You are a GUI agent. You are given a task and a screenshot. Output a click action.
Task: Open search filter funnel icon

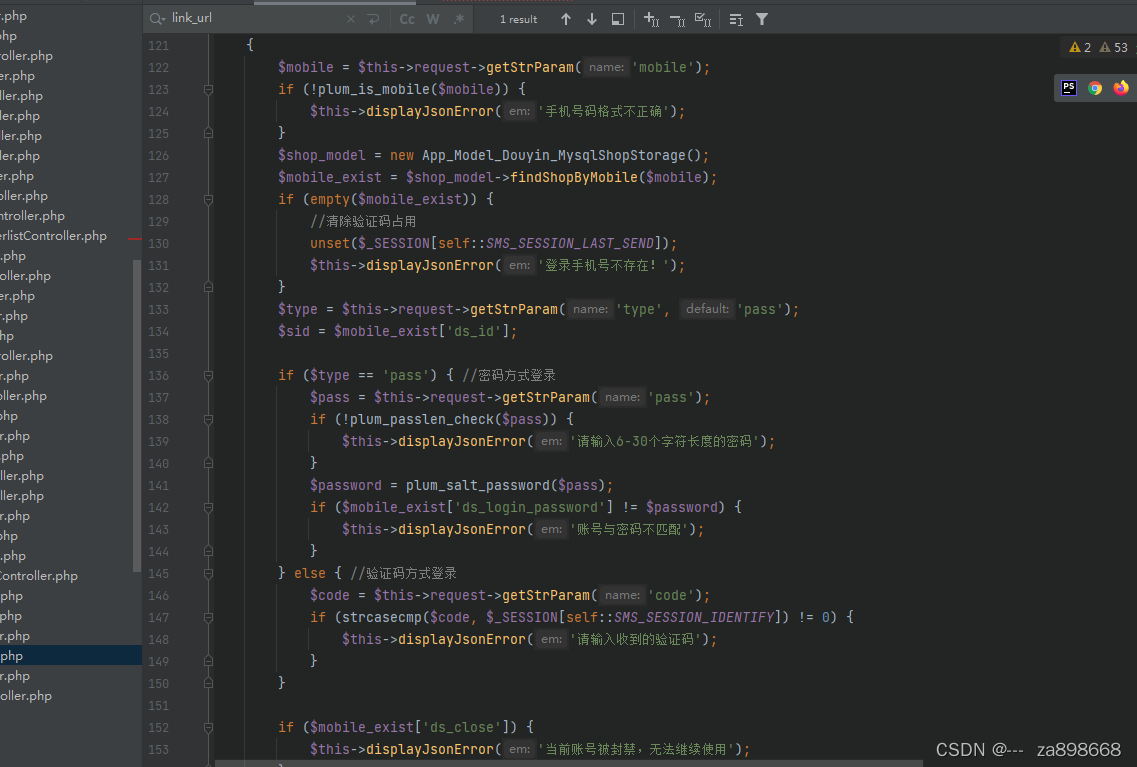pos(761,20)
